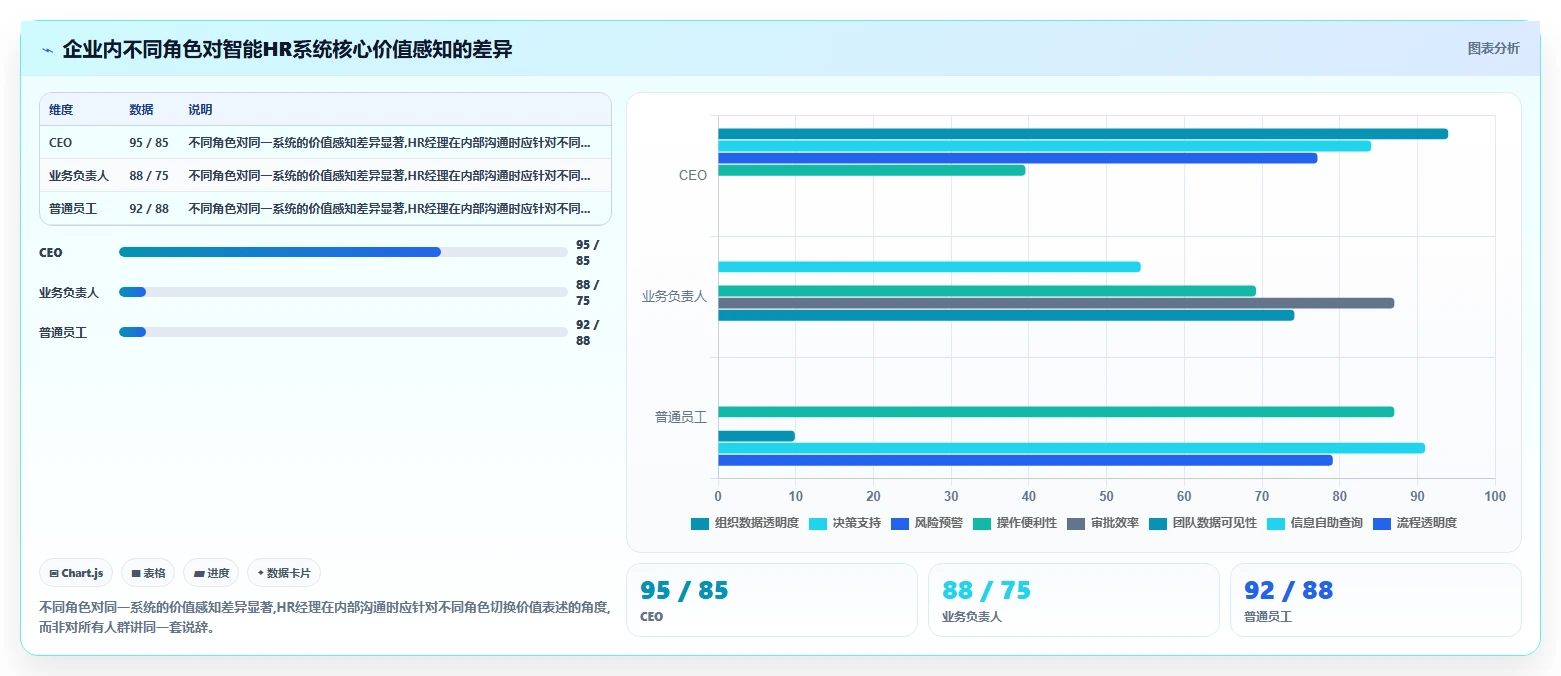Click the cyan bar in 业务负责人 chart group
Image resolution: width=1561 pixels, height=676 pixels.
pyautogui.click(x=929, y=267)
